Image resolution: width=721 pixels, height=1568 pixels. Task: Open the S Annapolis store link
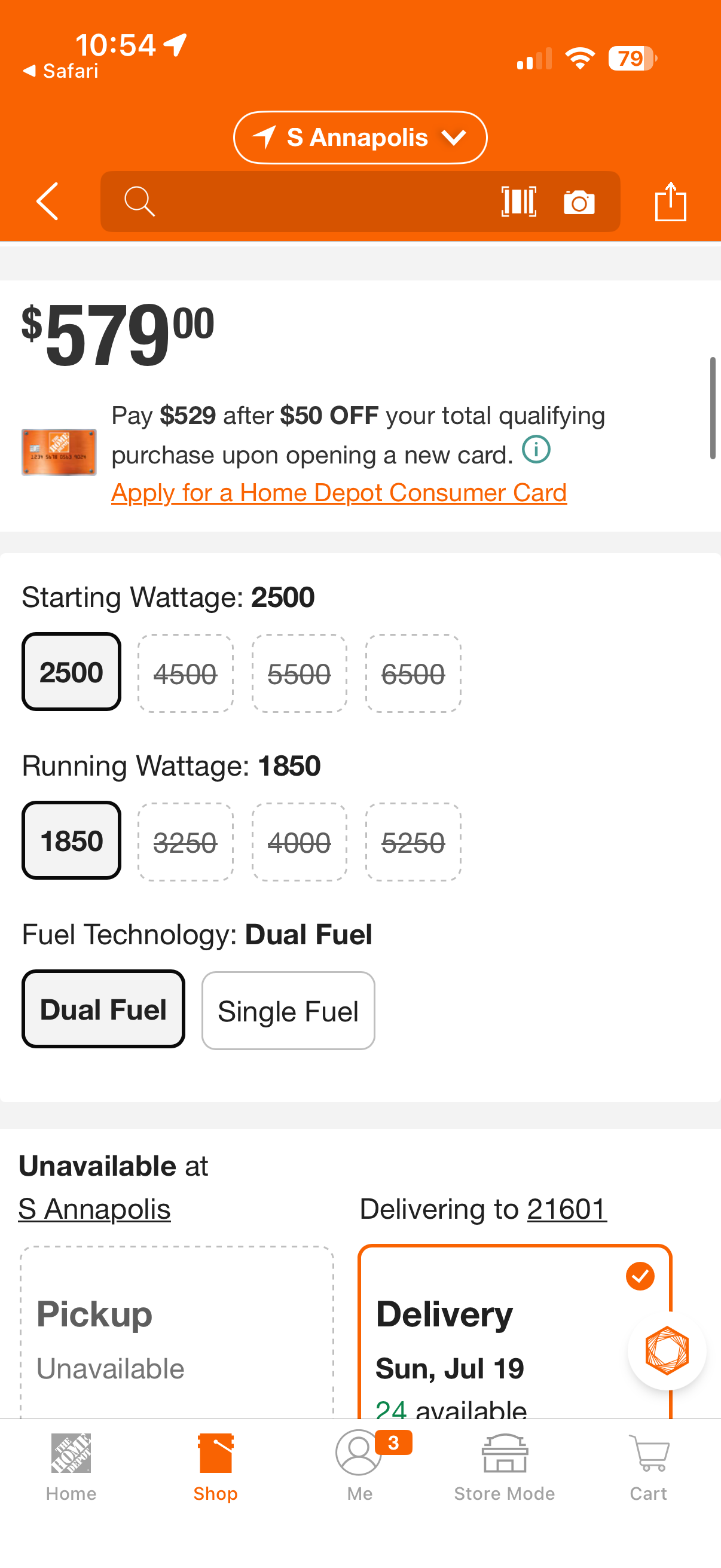pos(94,1209)
